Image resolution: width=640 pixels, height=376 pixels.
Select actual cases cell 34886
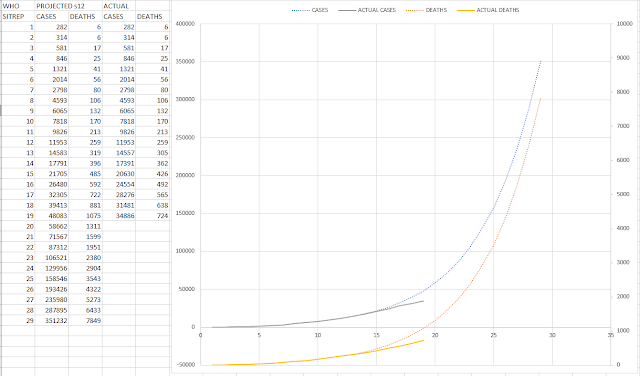[119, 216]
